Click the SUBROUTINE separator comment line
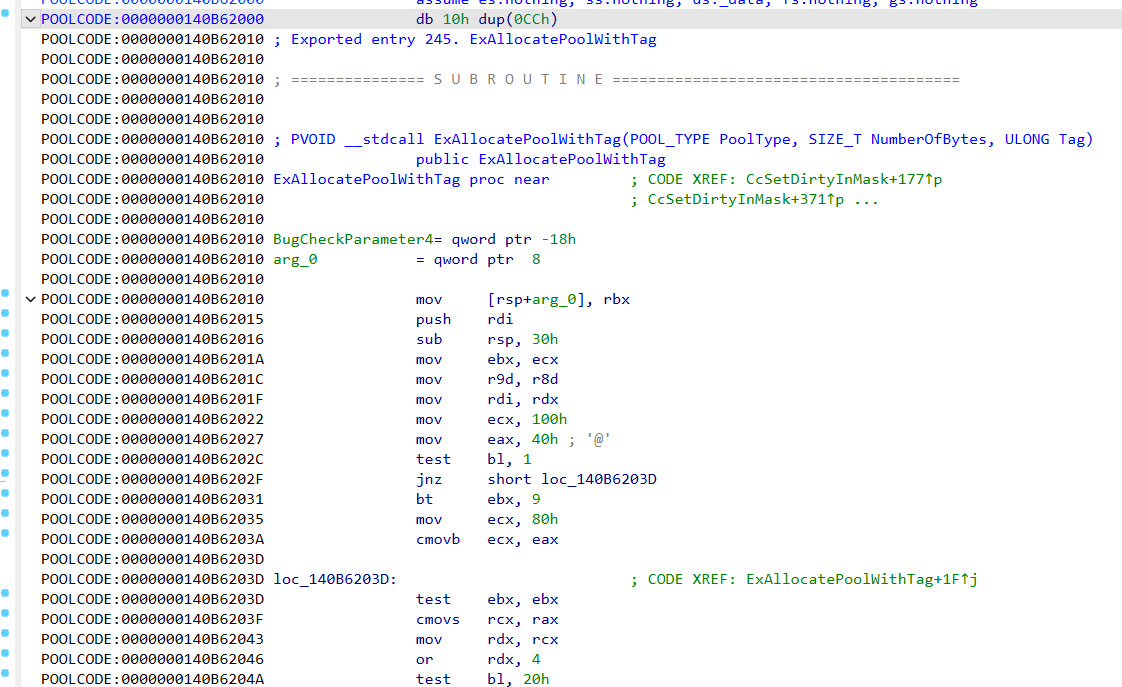 pyautogui.click(x=616, y=79)
